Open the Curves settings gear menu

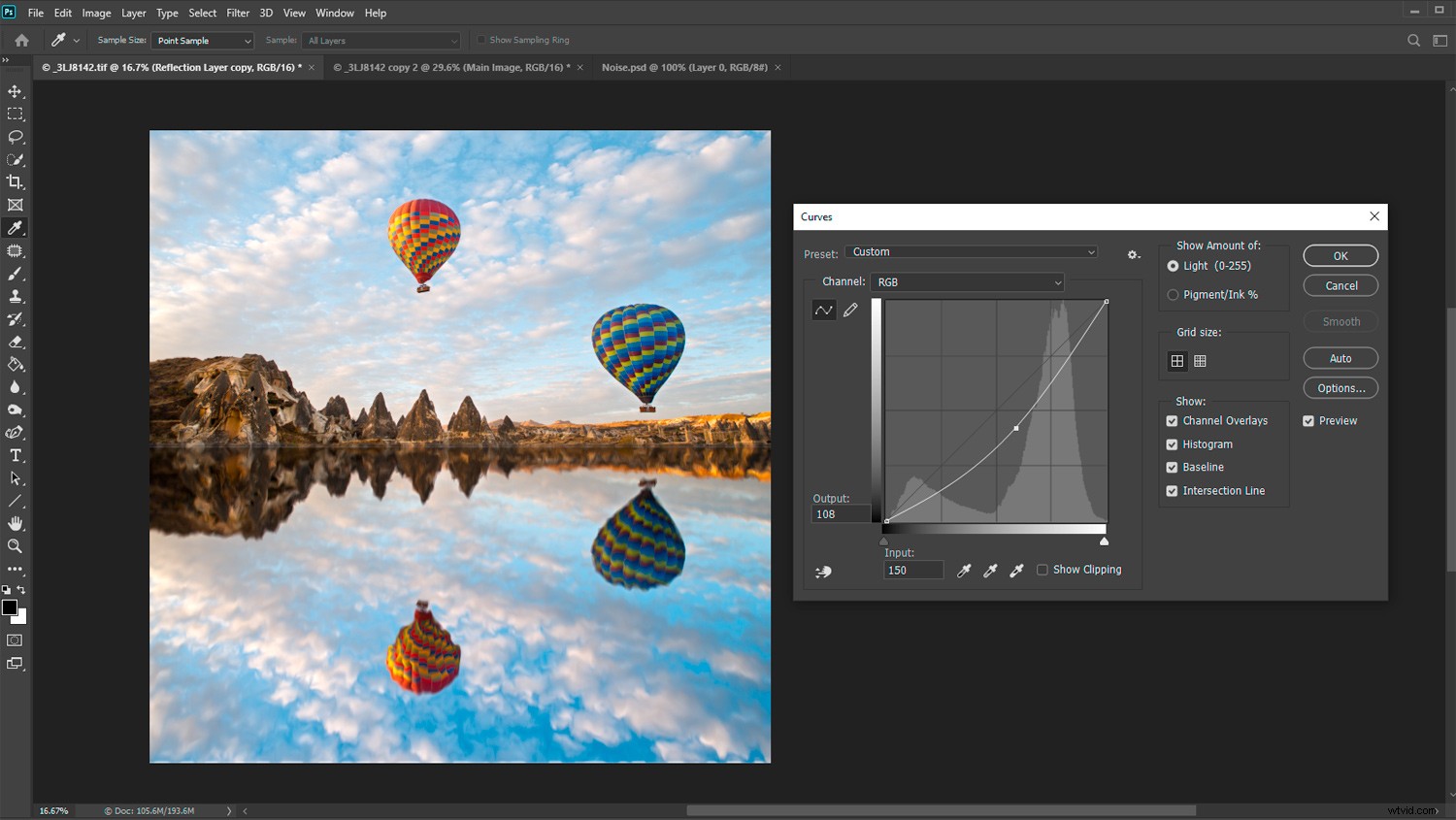(1133, 254)
